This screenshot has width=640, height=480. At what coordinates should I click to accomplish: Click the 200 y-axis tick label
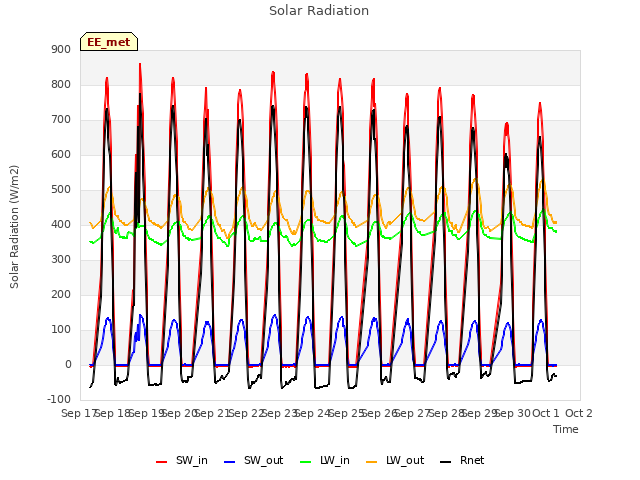tap(61, 294)
